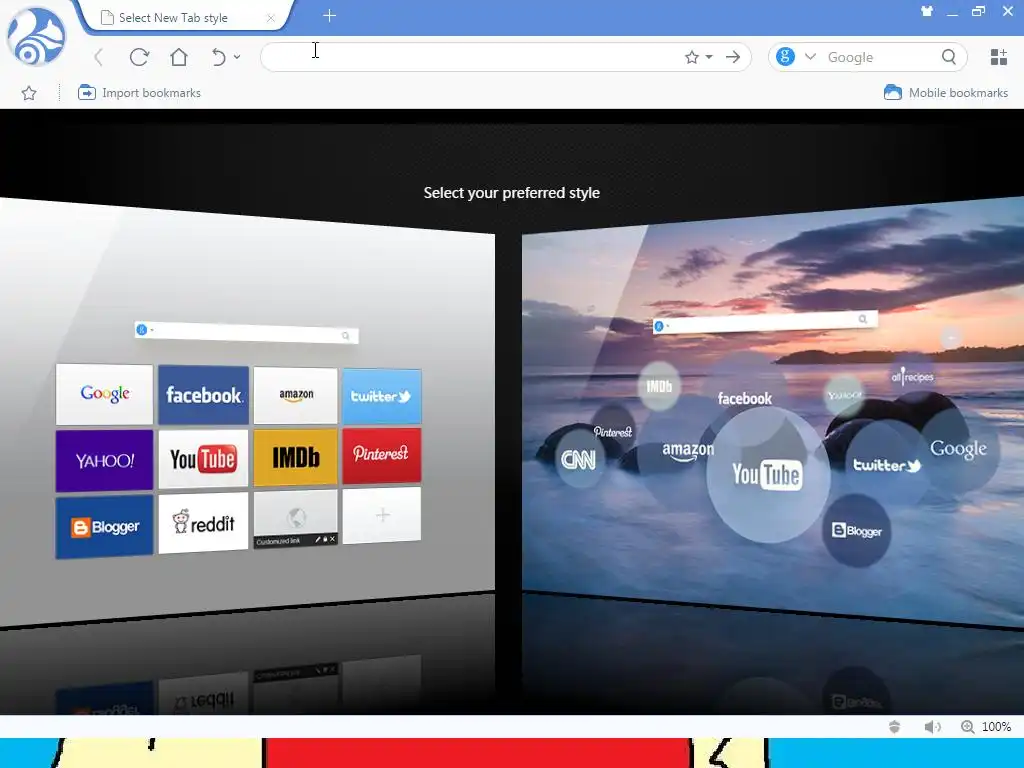Choose the classic tile style preview
This screenshot has width=1024, height=768.
click(x=248, y=411)
